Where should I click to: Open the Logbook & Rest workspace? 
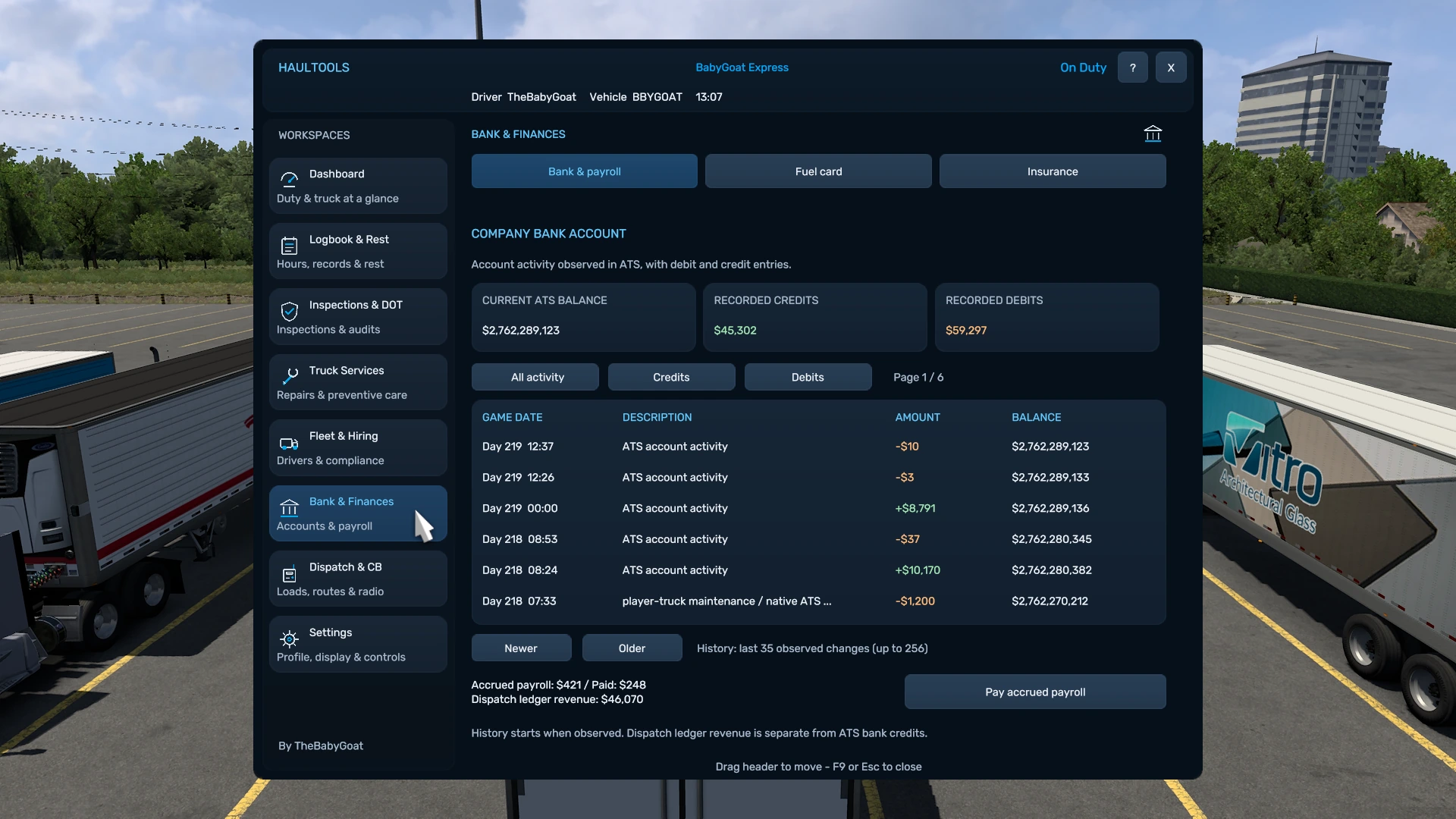click(x=358, y=251)
